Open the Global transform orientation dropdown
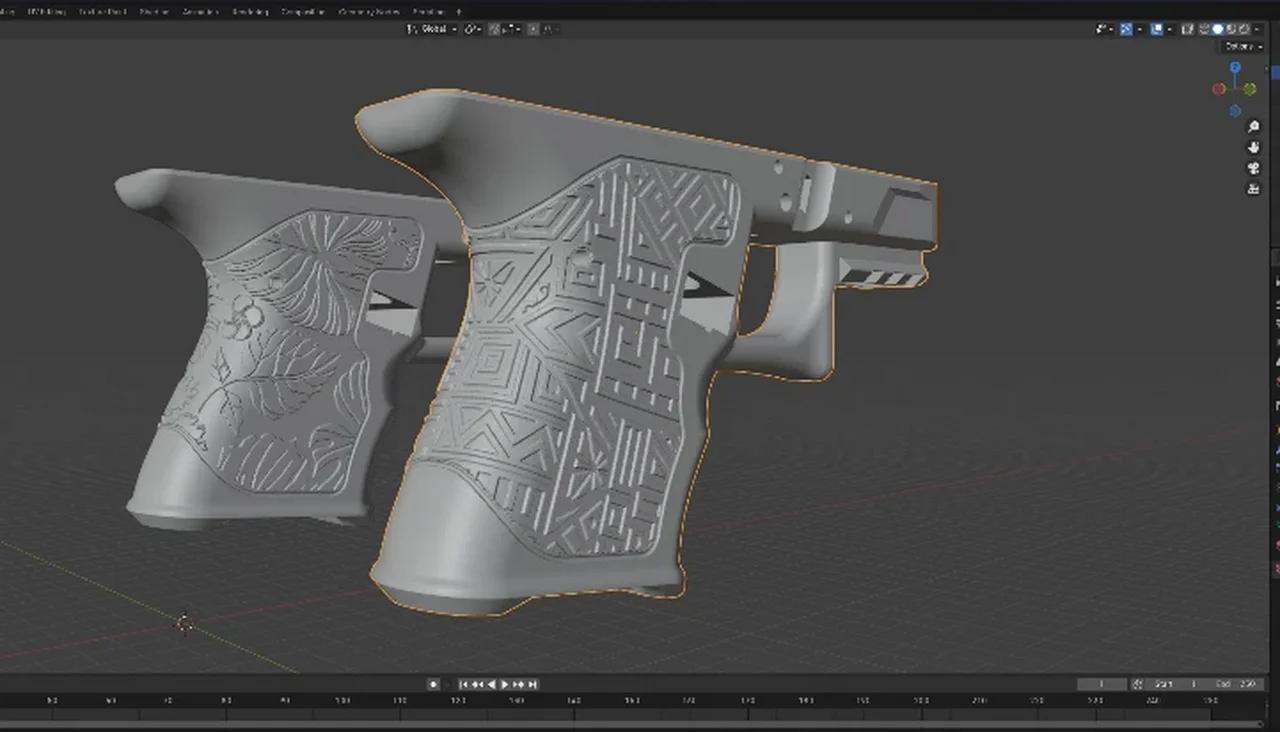 point(435,29)
